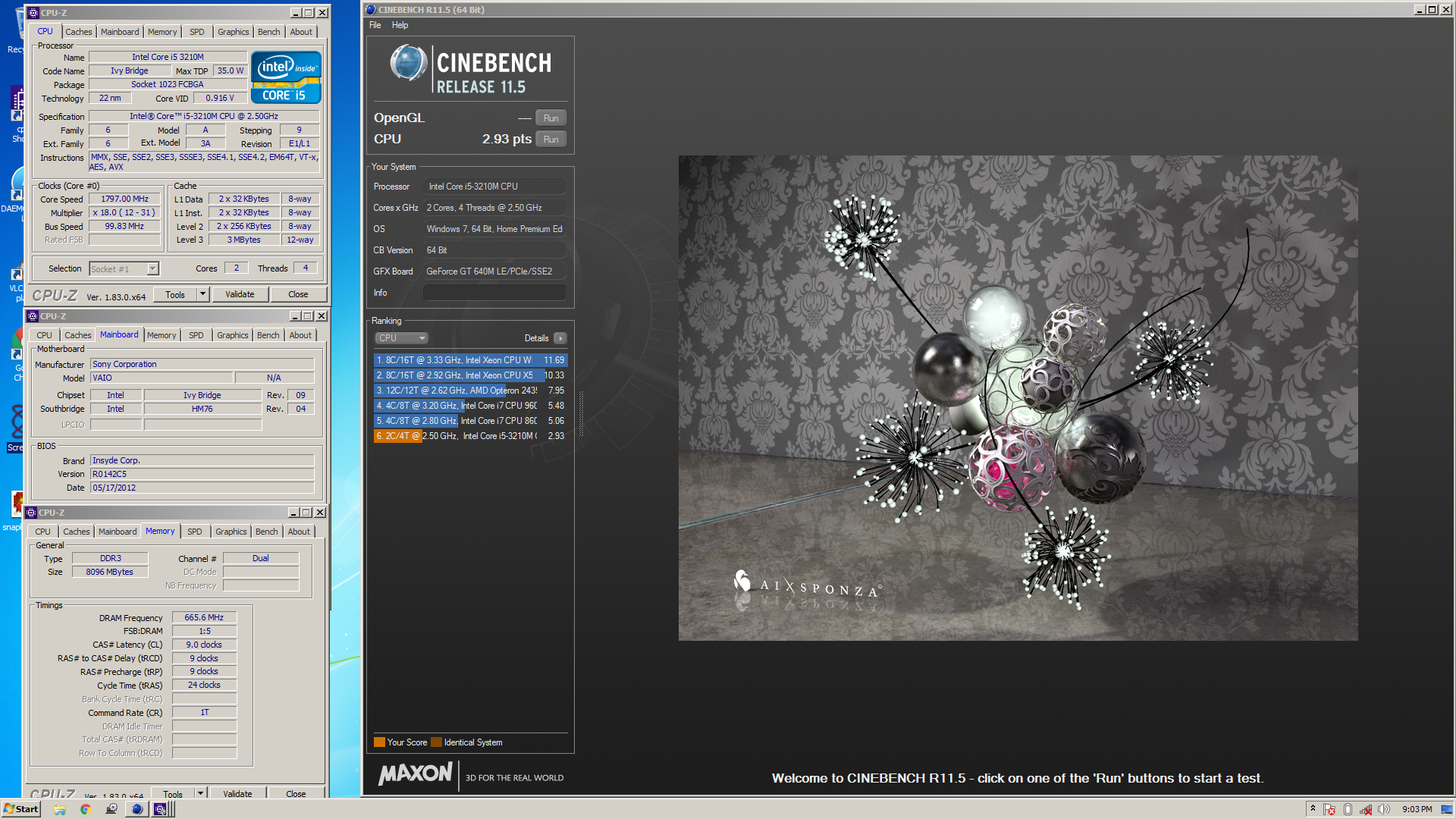The image size is (1456, 819).
Task: Click the Info input field in Cinebench
Action: 494,293
